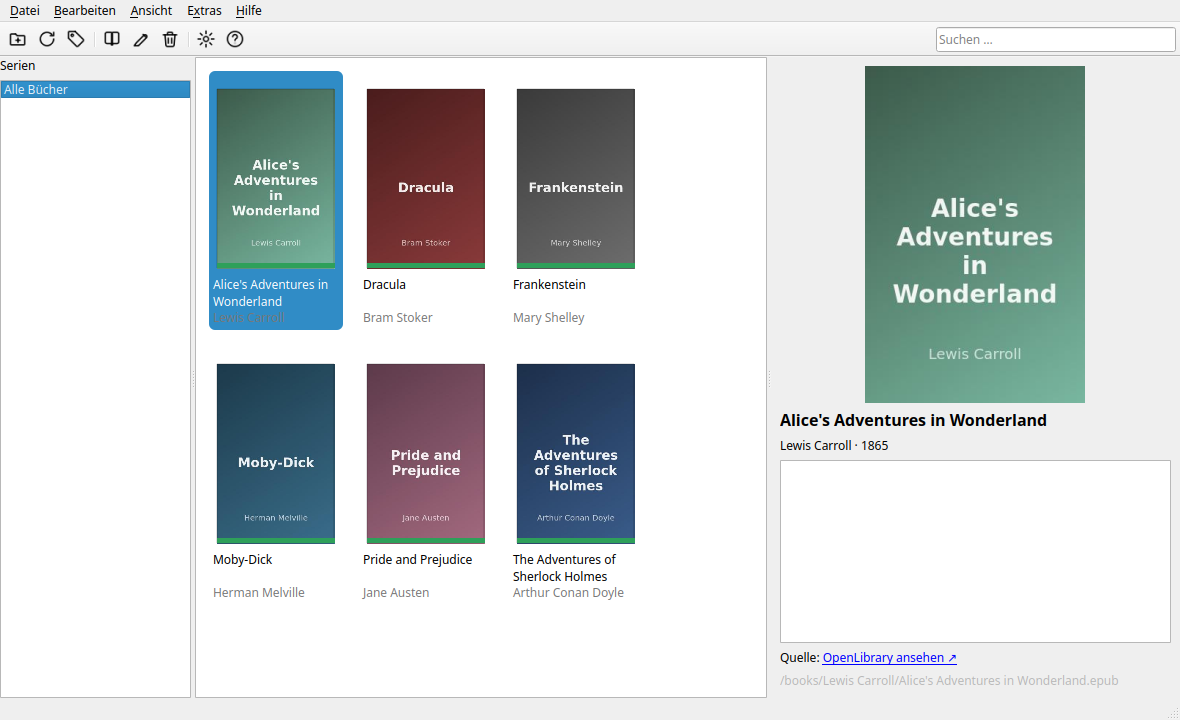1180x720 pixels.
Task: Select the Frankenstein book cover
Action: 576,178
